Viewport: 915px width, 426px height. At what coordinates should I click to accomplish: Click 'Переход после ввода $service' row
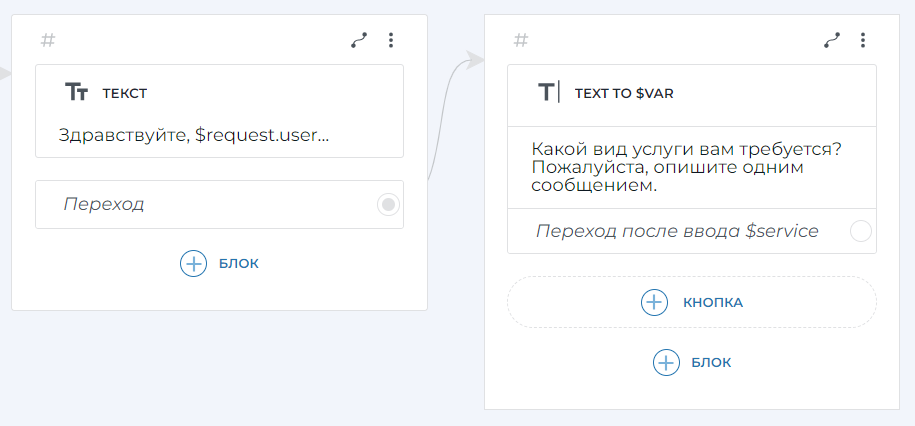coord(677,231)
